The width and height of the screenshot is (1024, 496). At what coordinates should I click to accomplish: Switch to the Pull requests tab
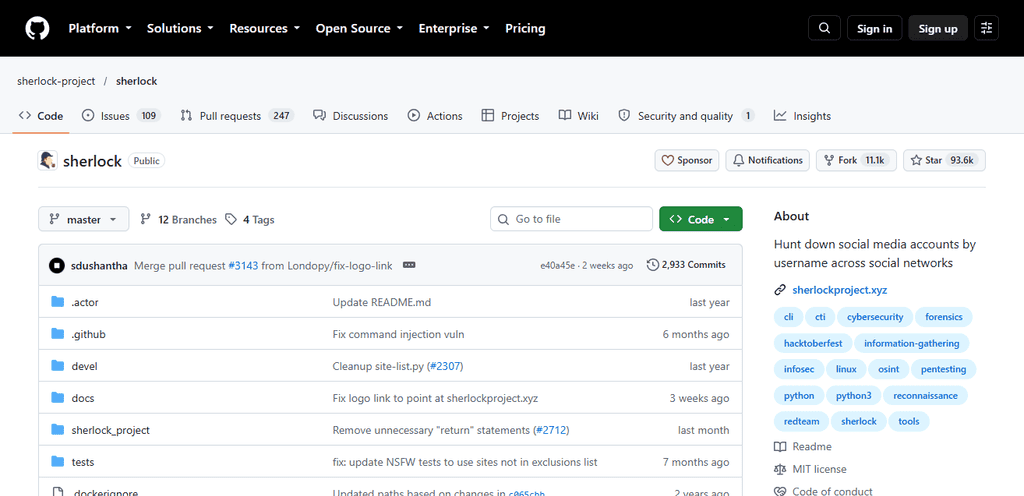[x=237, y=116]
